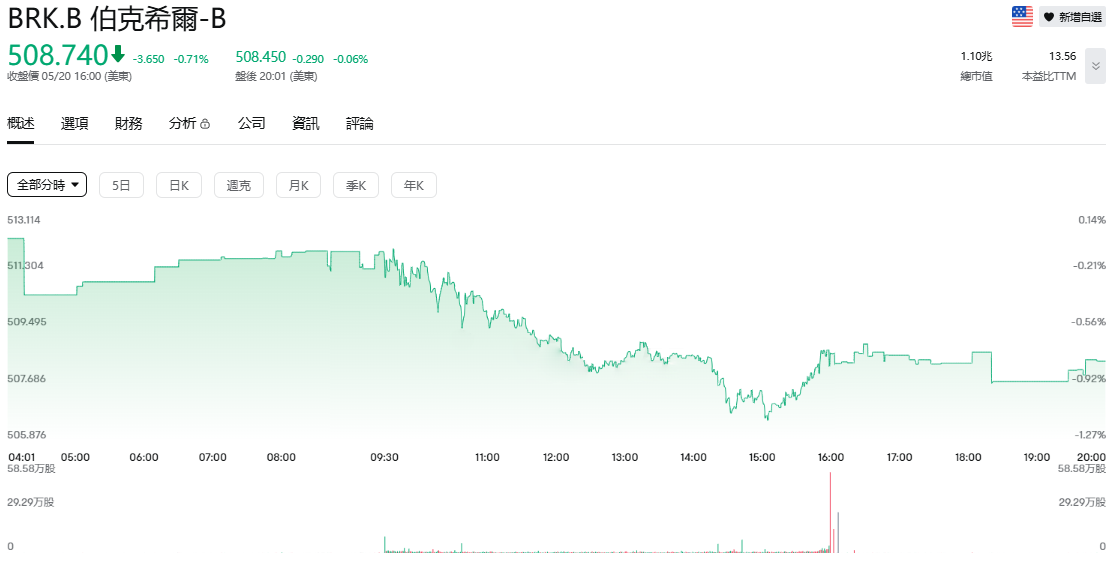Switch to the 公司 tab
1112x561 pixels.
click(x=251, y=123)
